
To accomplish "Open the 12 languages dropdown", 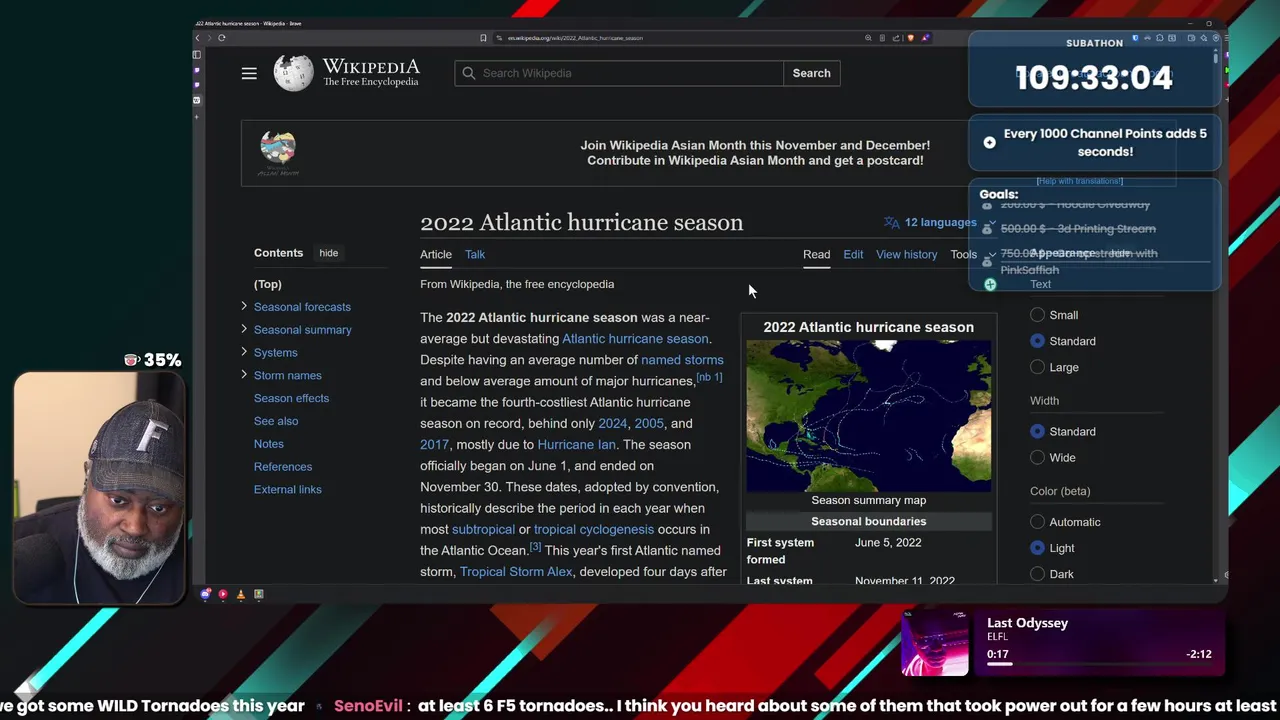I will pos(940,222).
